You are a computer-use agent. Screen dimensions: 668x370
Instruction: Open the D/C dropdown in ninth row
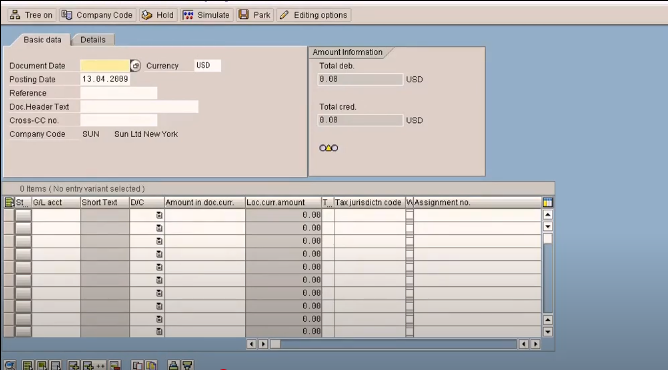(x=159, y=319)
